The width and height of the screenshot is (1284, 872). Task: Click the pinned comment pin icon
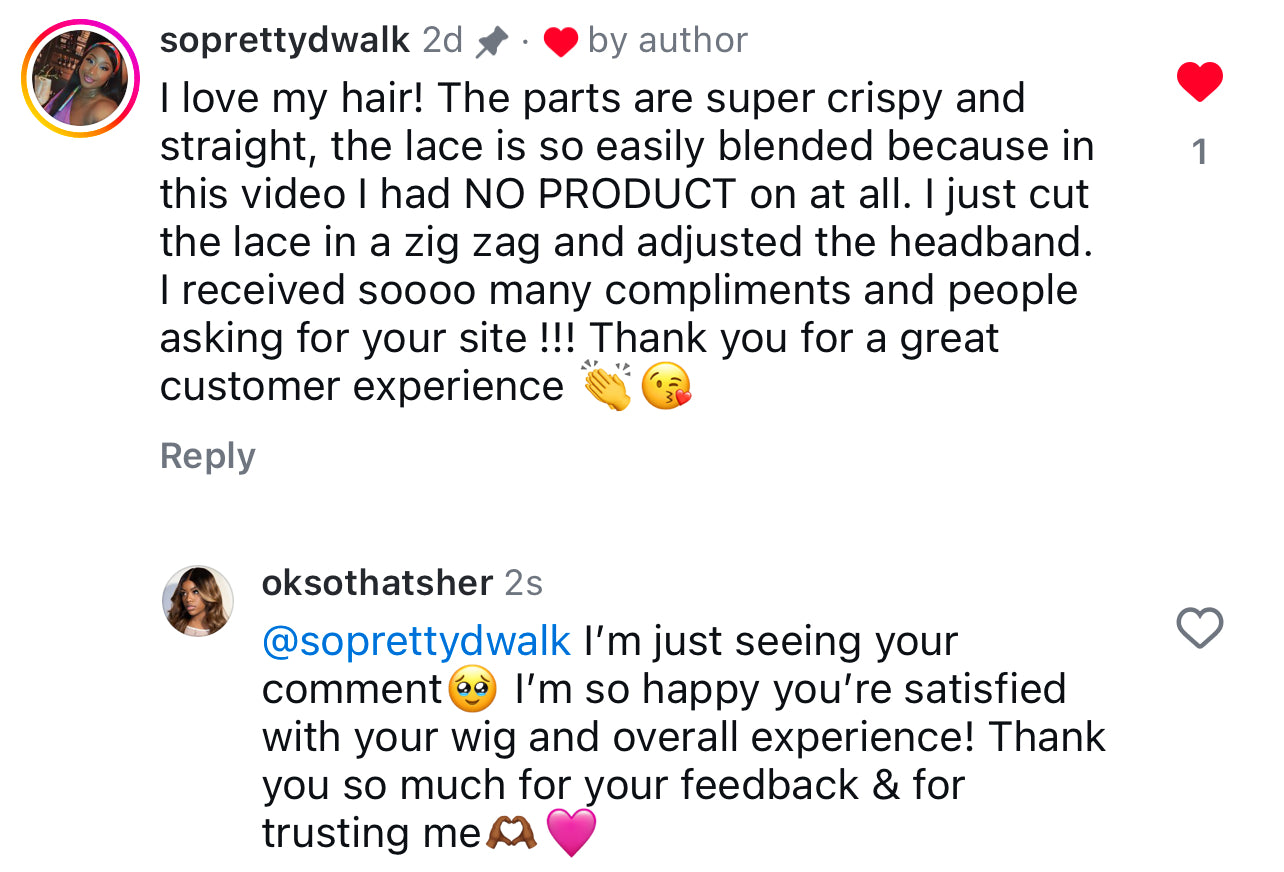pos(492,42)
